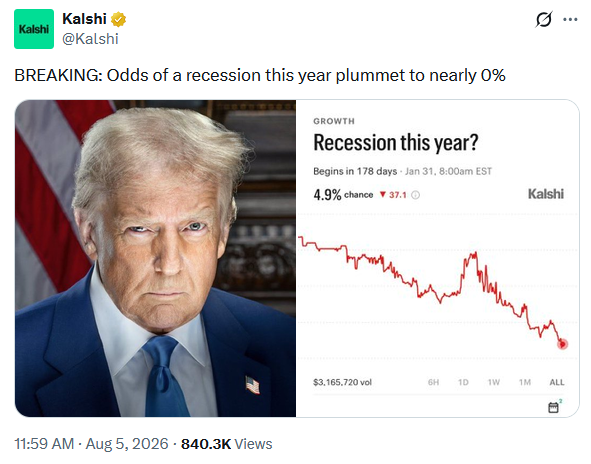Click the Kalshi watermark logo on chart
591x464 pixels.
point(545,194)
